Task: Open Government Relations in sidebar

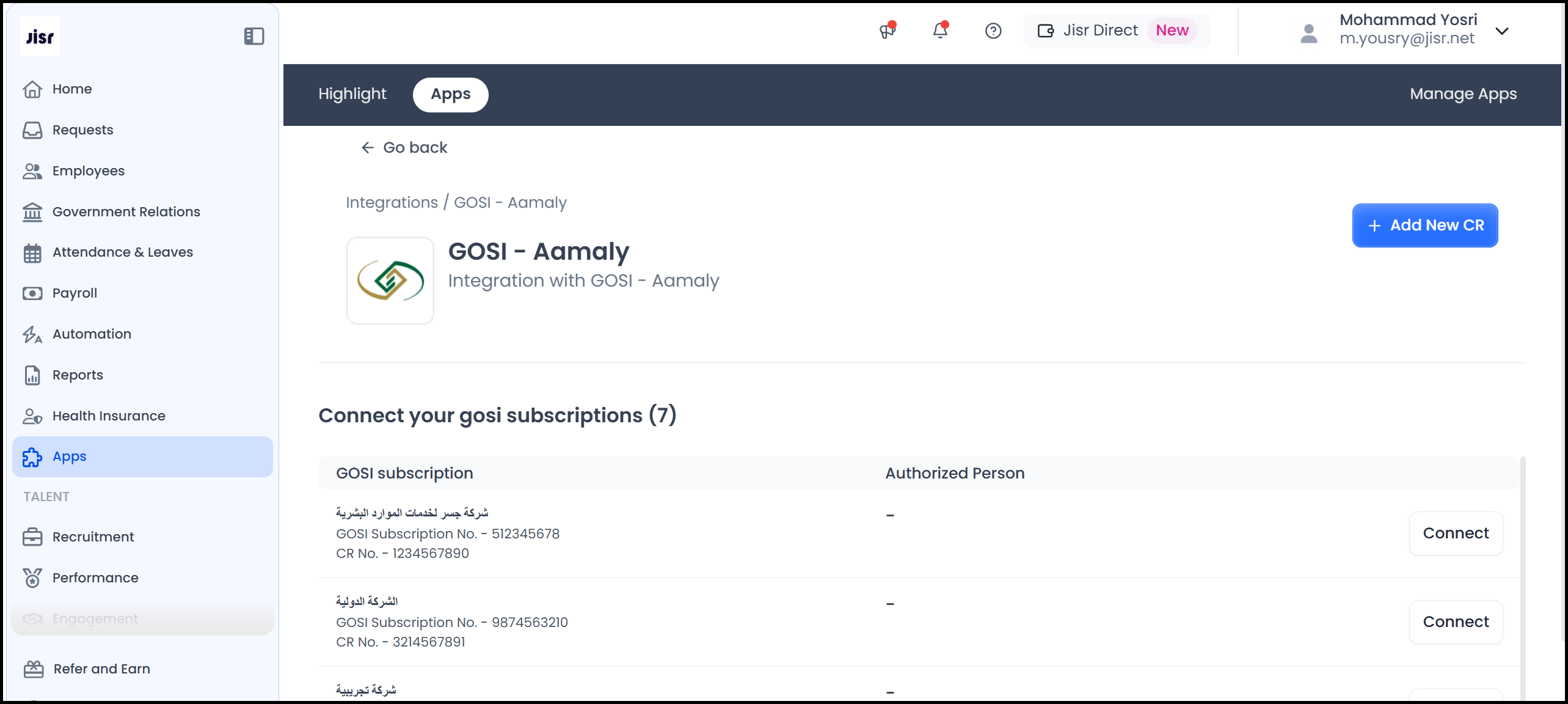Action: (126, 211)
